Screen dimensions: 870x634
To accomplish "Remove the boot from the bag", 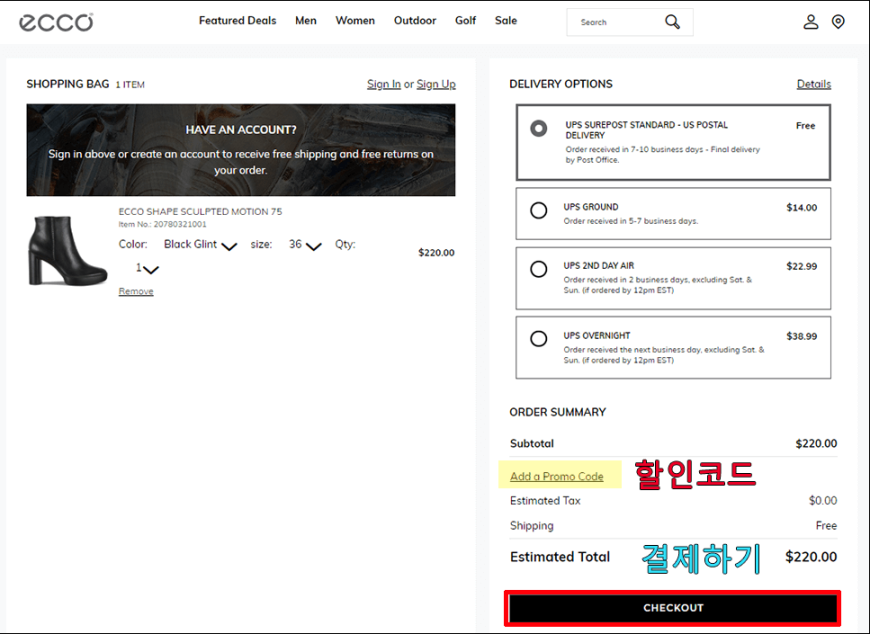I will (x=136, y=291).
